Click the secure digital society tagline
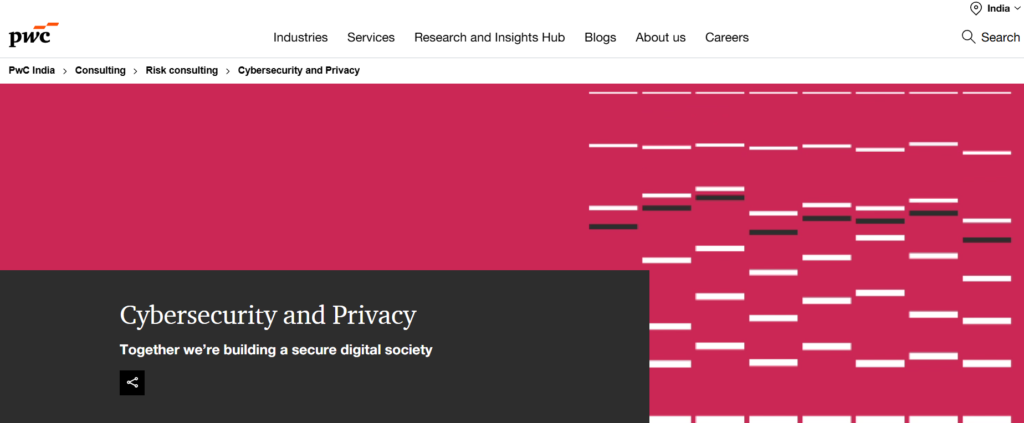Screen dimensions: 1024x423 [x=276, y=350]
